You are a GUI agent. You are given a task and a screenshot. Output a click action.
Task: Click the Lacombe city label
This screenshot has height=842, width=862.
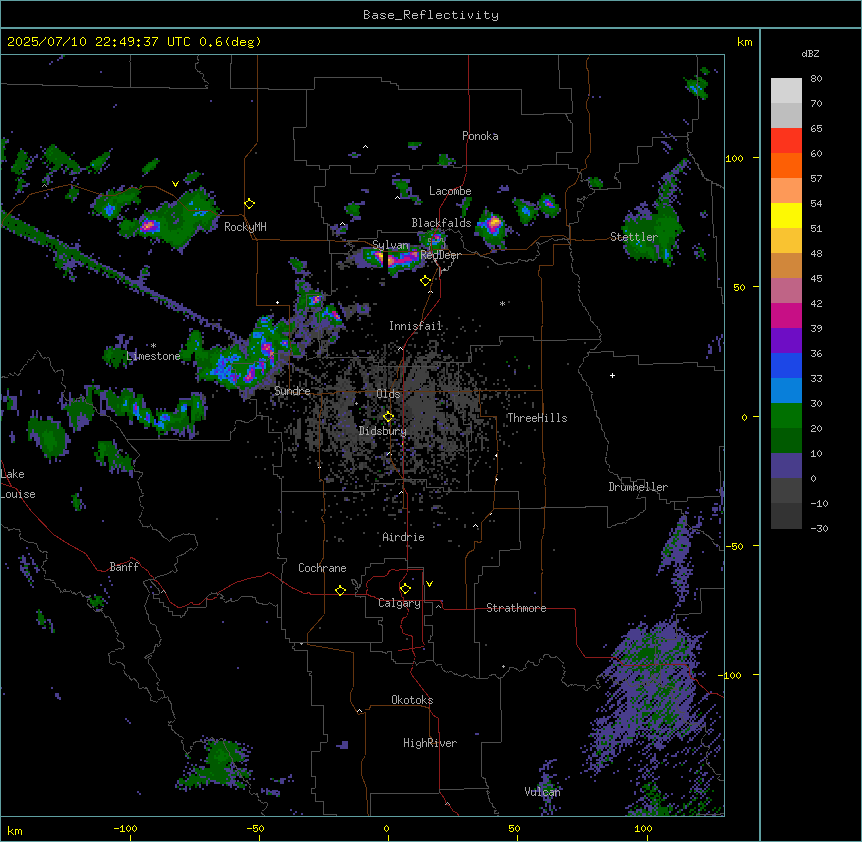pos(450,191)
